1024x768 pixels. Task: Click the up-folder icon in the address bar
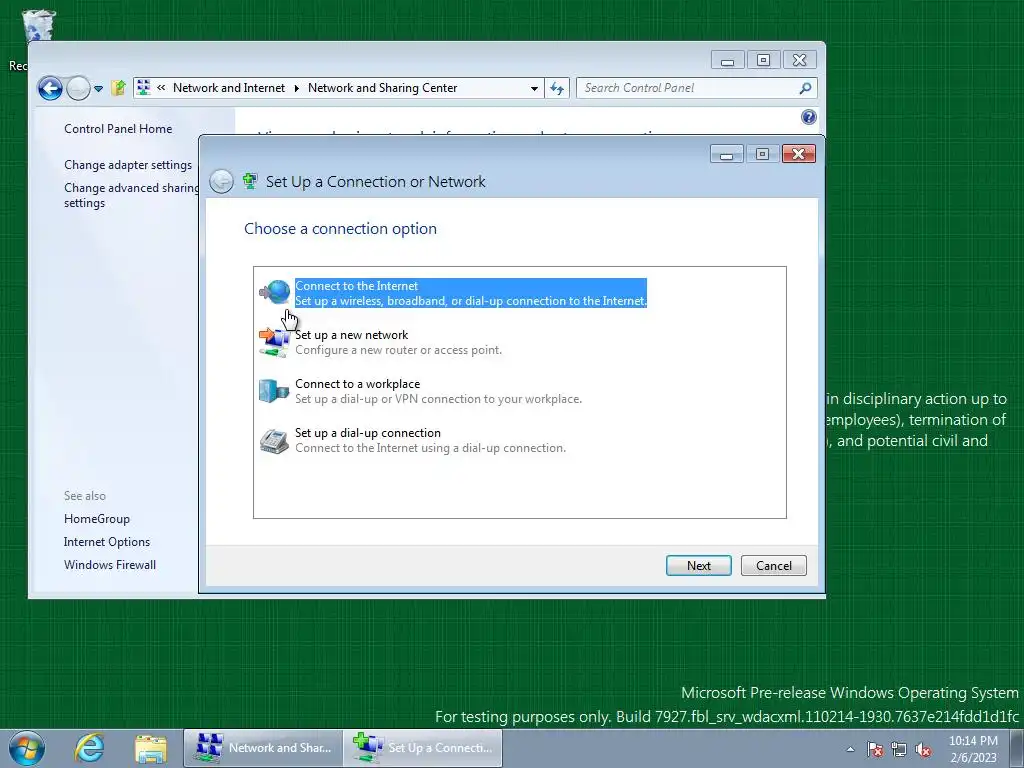pyautogui.click(x=118, y=88)
